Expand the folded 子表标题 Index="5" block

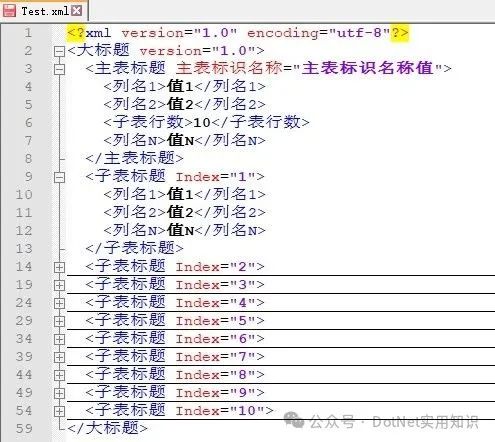tap(59, 321)
